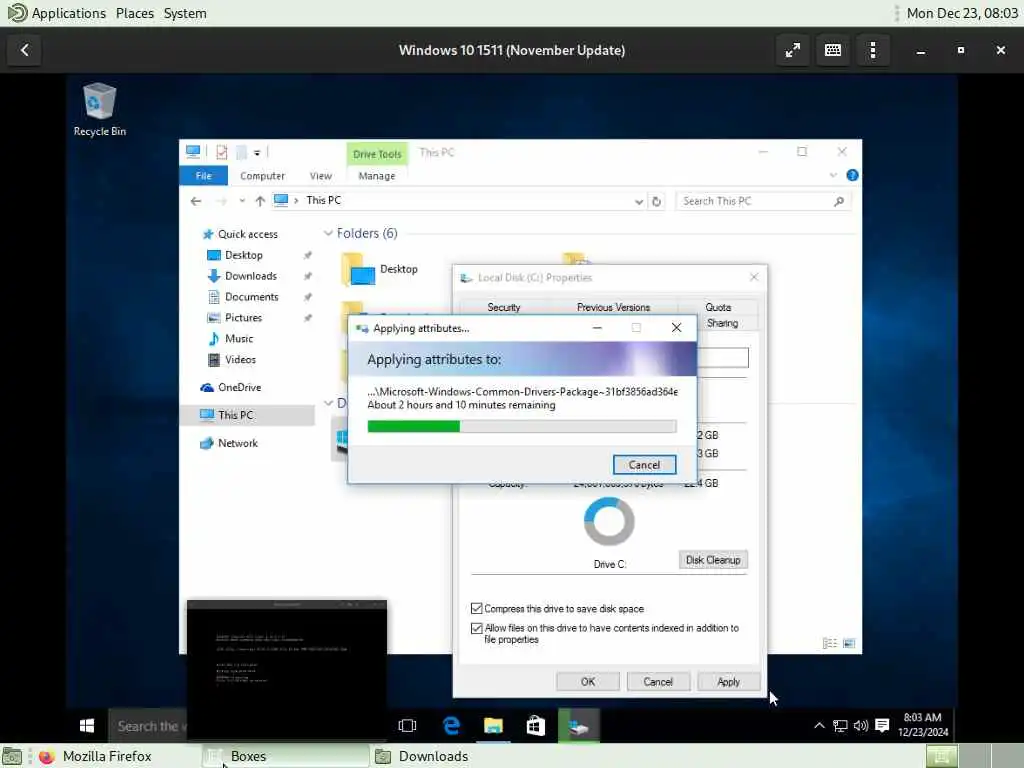Open Recent locations dropdown in Explorer
Viewport: 1024px width, 768px height.
point(242,201)
